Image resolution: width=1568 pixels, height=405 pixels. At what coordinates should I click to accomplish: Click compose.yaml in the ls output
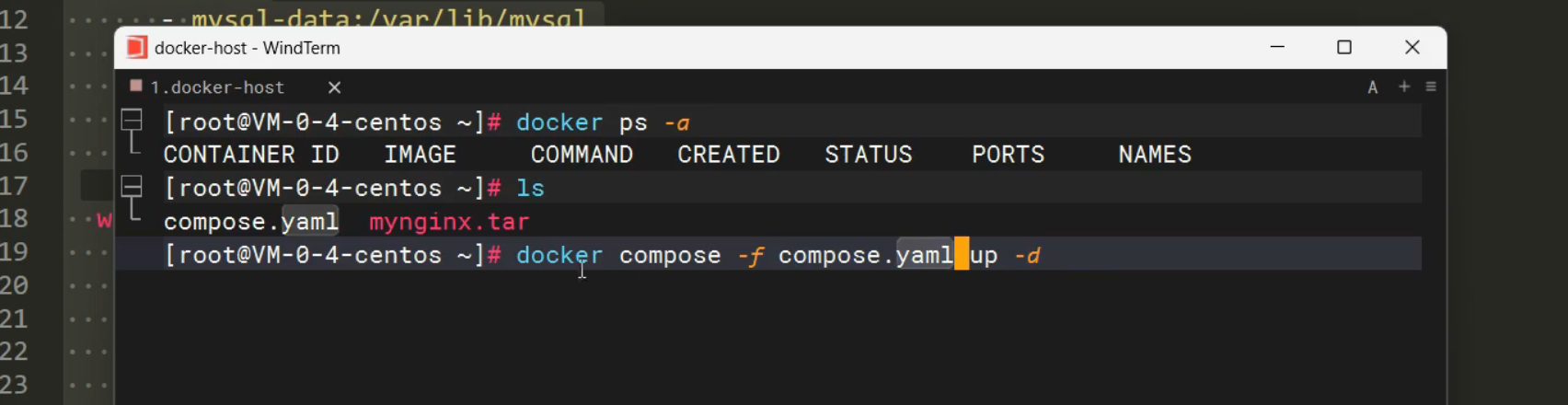click(250, 222)
